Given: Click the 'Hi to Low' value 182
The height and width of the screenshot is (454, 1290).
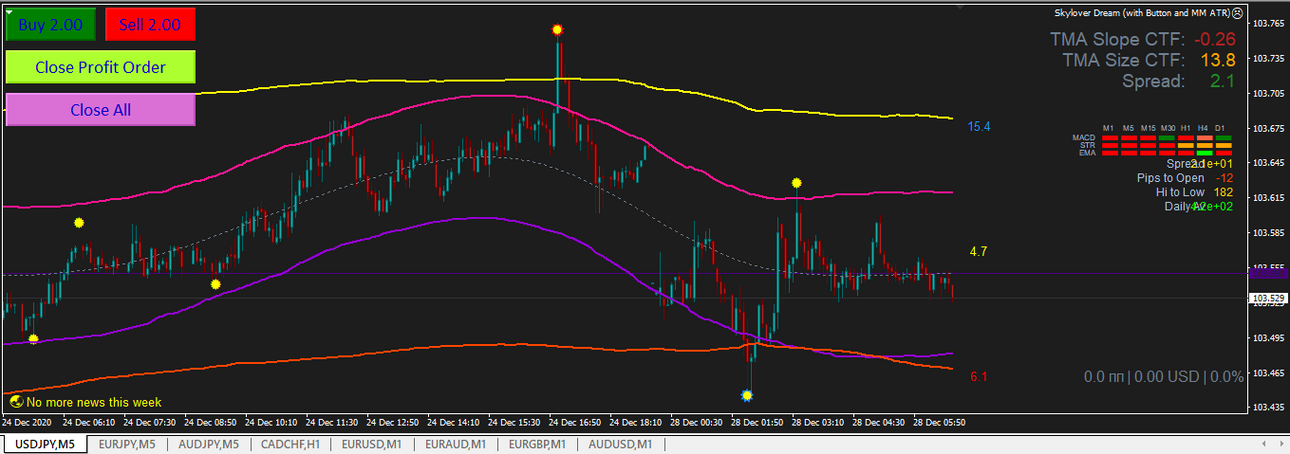Looking at the screenshot, I should pyautogui.click(x=1223, y=192).
